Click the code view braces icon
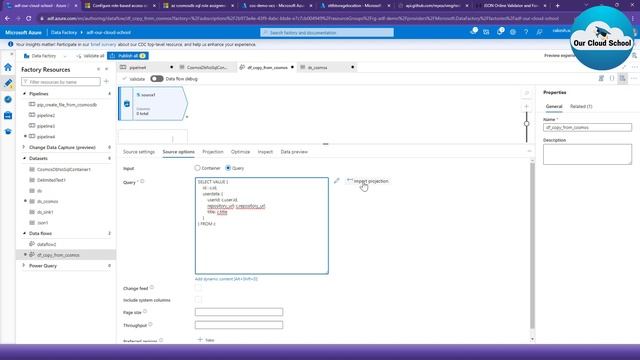The width and height of the screenshot is (640, 360). (611, 78)
